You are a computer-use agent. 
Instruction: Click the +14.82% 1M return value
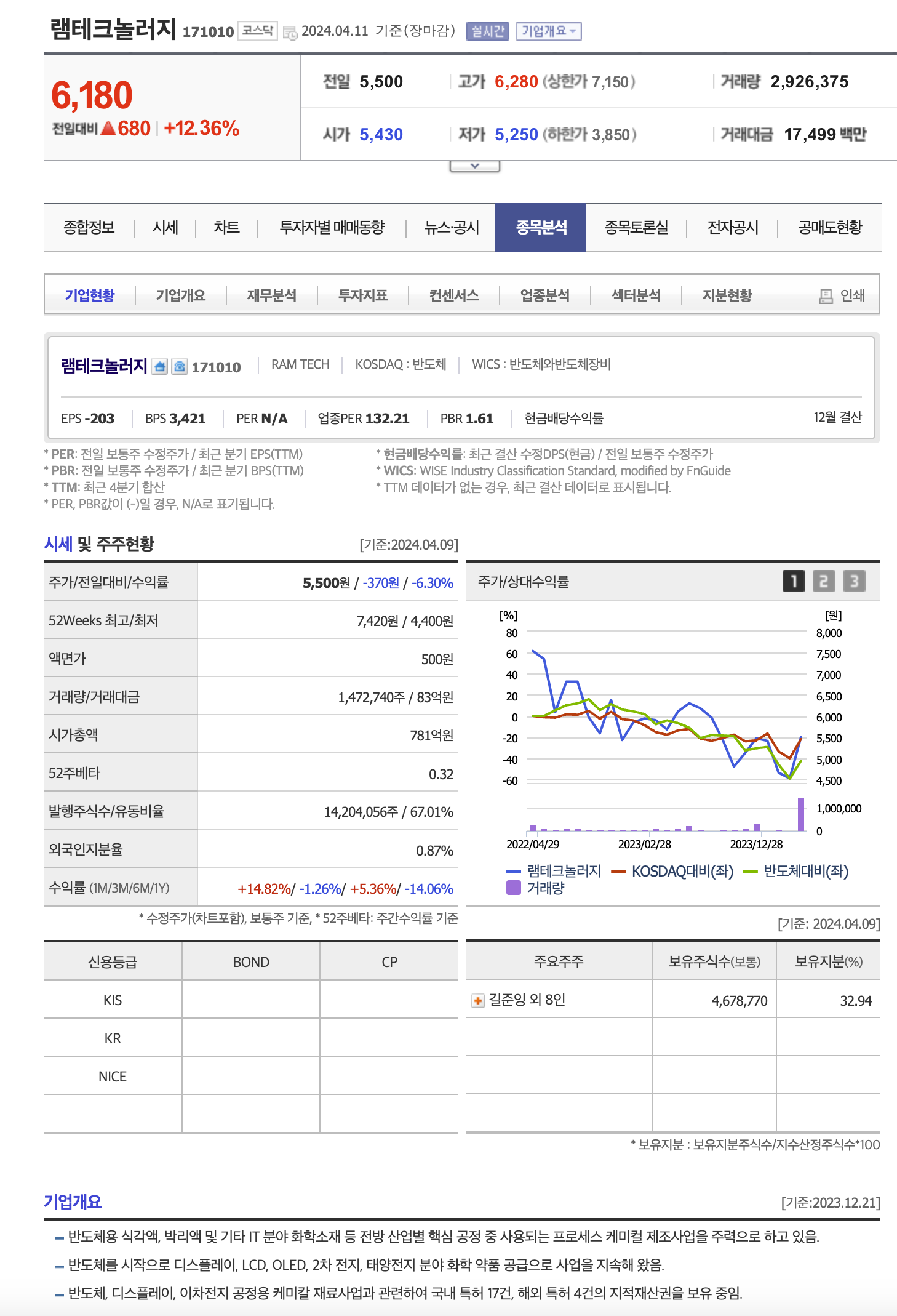264,889
